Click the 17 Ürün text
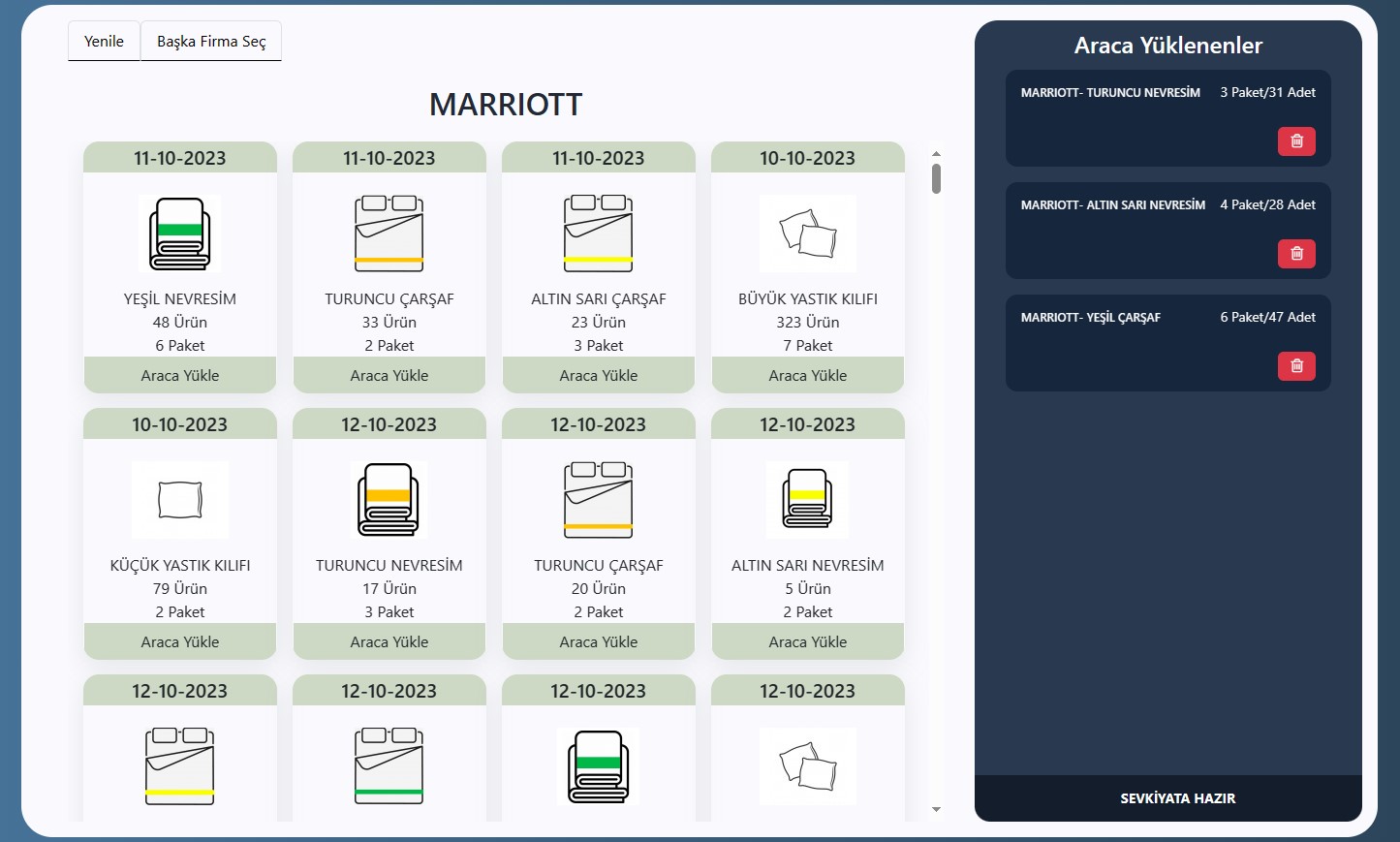This screenshot has height=842, width=1400. (389, 589)
